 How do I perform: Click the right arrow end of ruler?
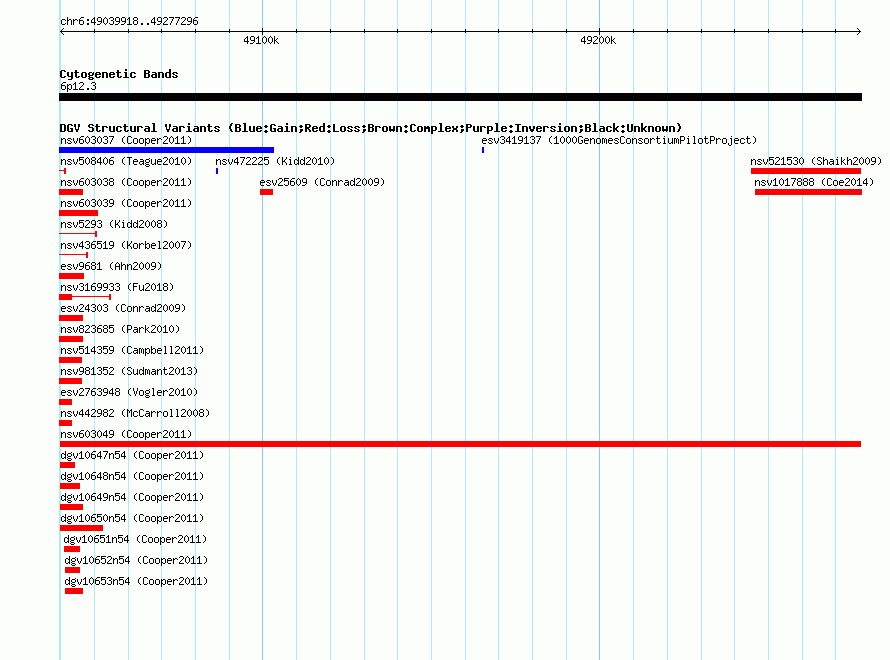tap(858, 32)
